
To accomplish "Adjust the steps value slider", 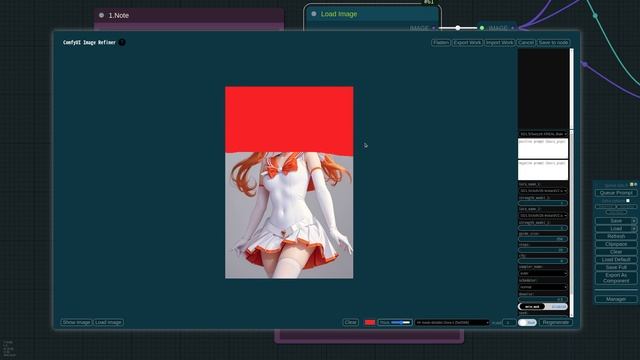I will (x=543, y=250).
